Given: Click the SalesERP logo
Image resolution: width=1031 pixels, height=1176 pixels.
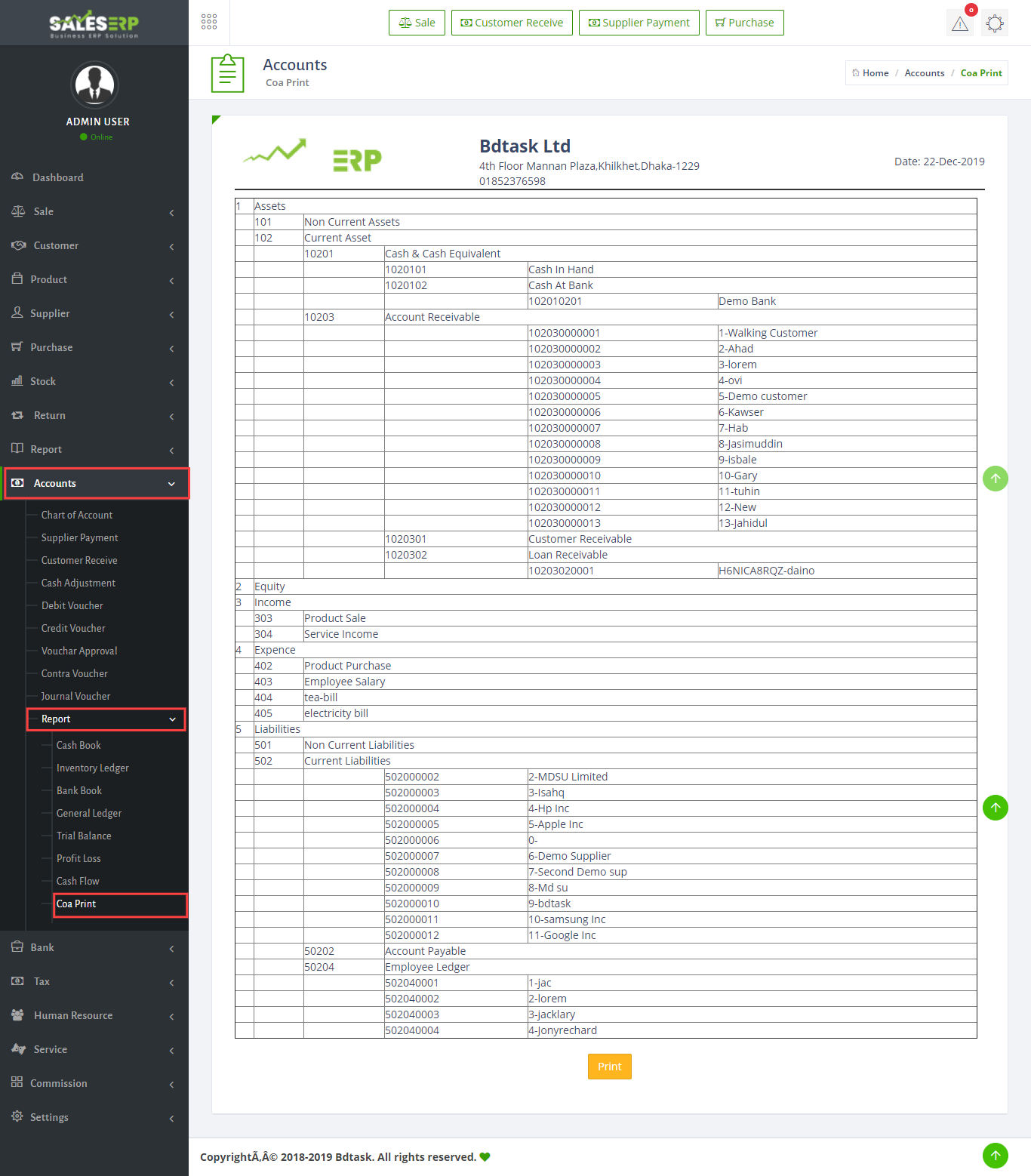Looking at the screenshot, I should coord(94,24).
